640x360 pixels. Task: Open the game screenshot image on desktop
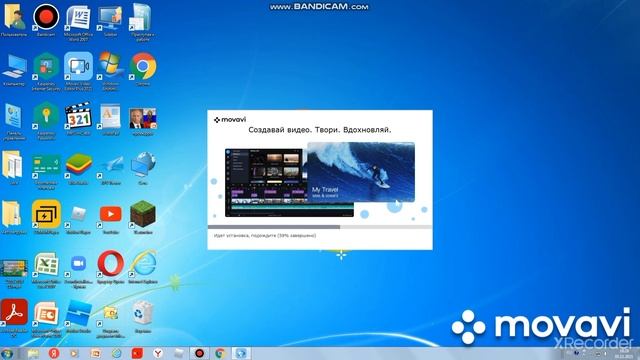[14, 269]
